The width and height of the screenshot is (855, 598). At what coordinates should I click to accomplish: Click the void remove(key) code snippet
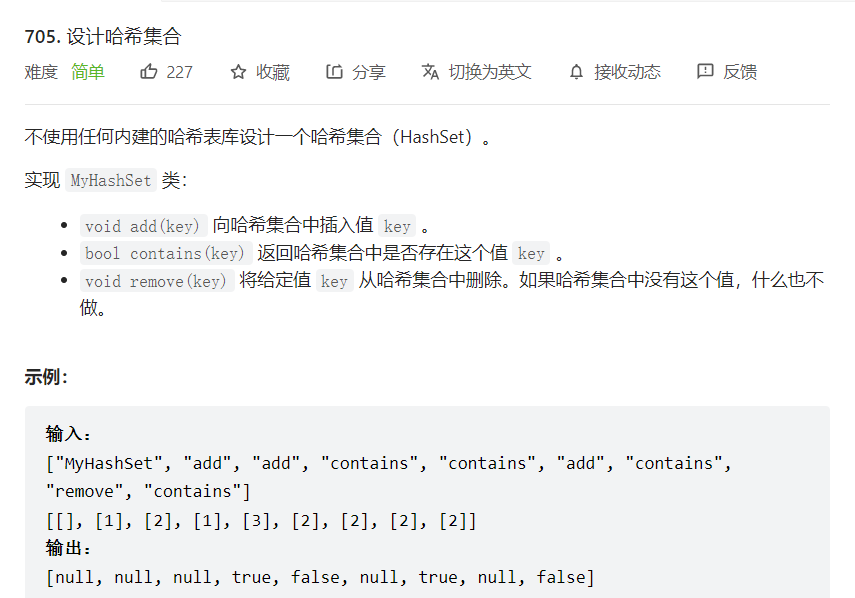pos(157,281)
